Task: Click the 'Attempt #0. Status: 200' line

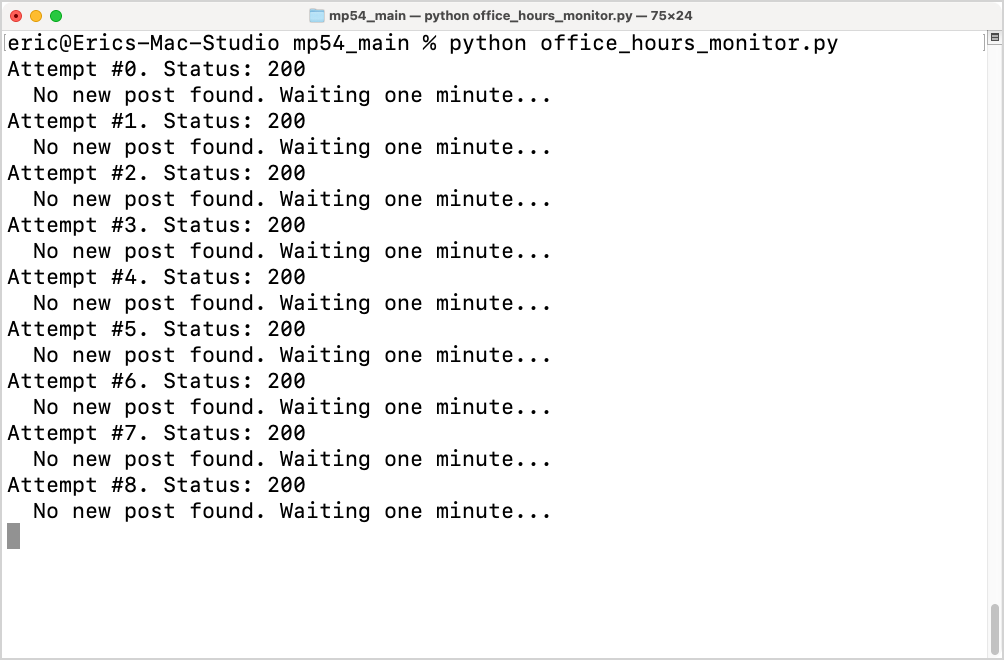Action: [x=157, y=69]
